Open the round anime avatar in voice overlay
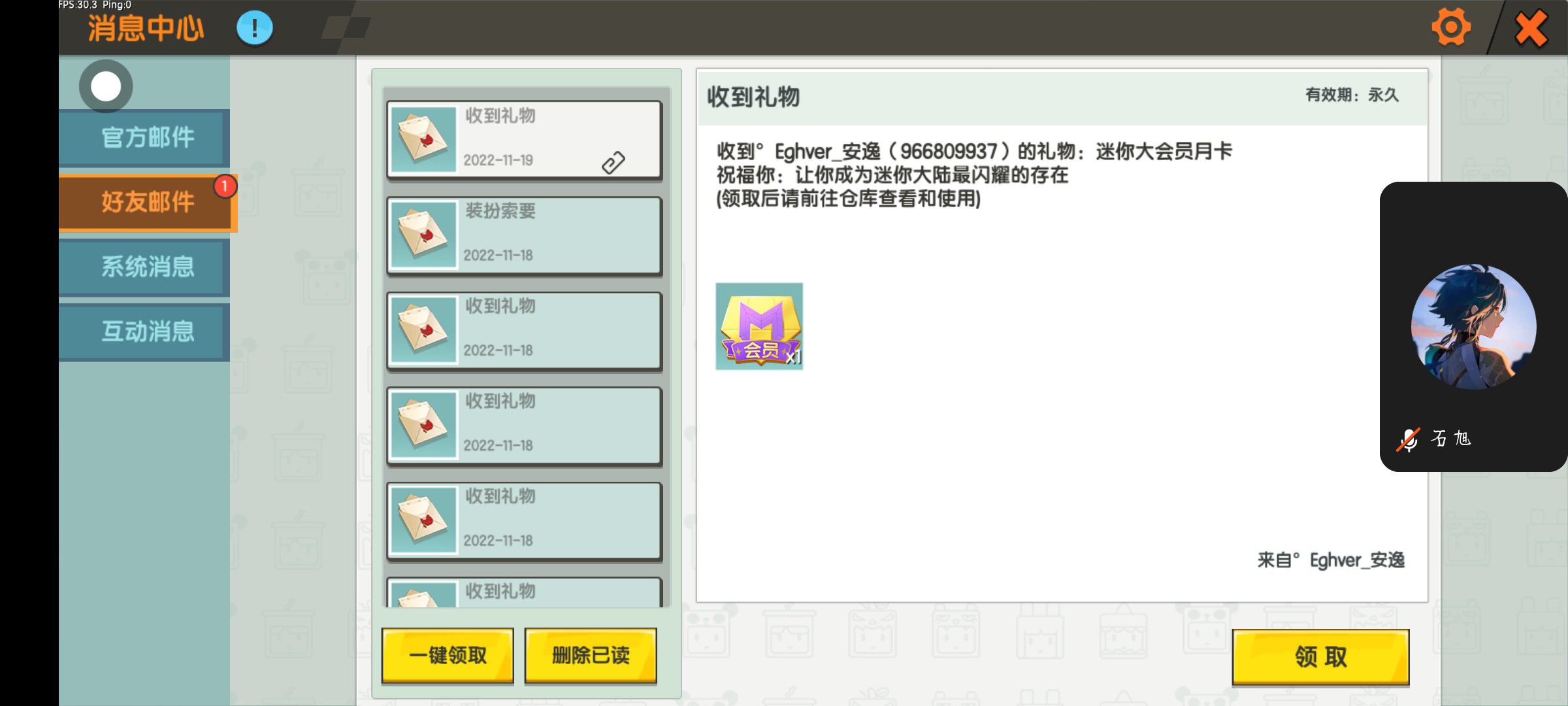Viewport: 1568px width, 706px height. pos(1473,327)
